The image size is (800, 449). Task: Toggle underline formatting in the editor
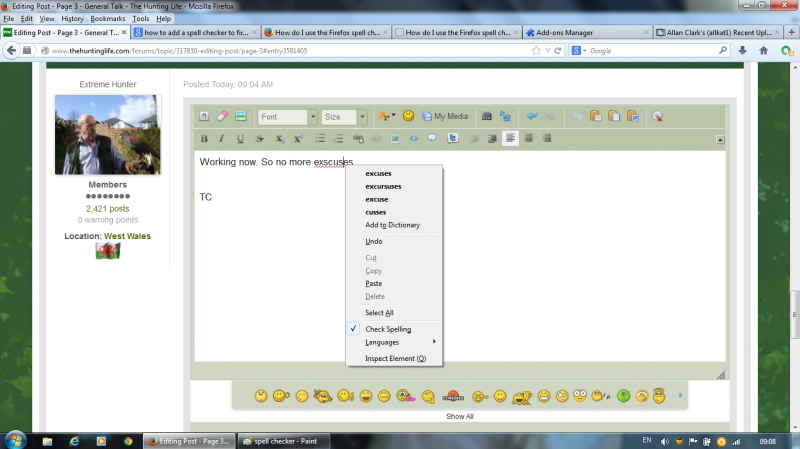point(240,138)
